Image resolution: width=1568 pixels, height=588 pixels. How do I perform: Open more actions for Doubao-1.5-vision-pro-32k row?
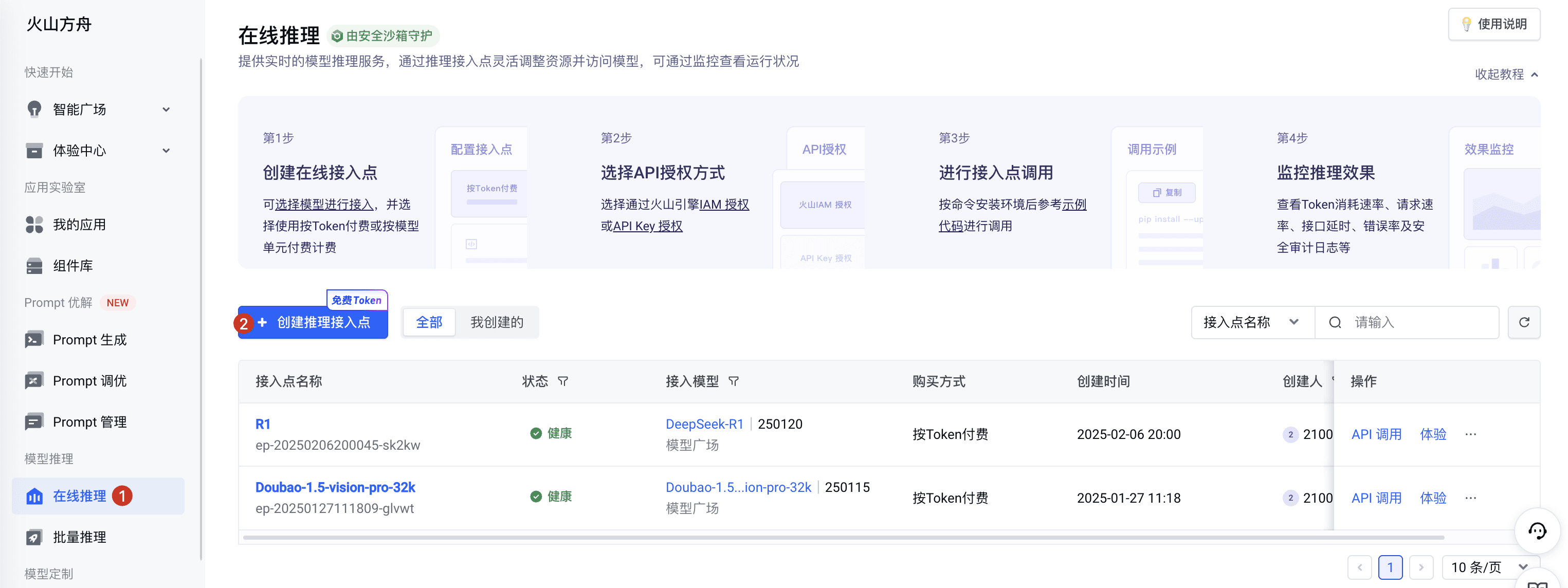pos(1471,498)
